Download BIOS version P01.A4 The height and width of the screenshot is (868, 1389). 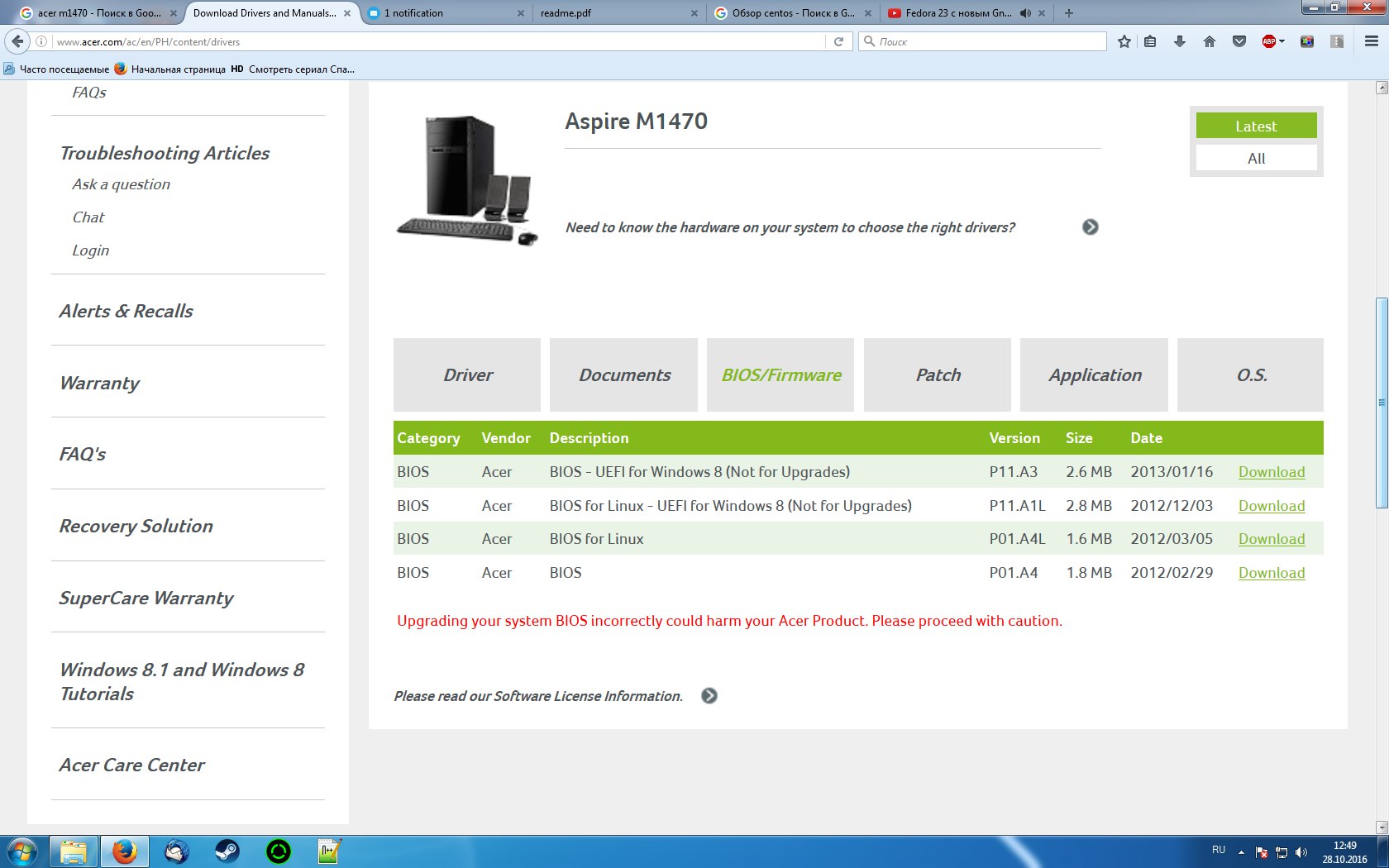1272,573
